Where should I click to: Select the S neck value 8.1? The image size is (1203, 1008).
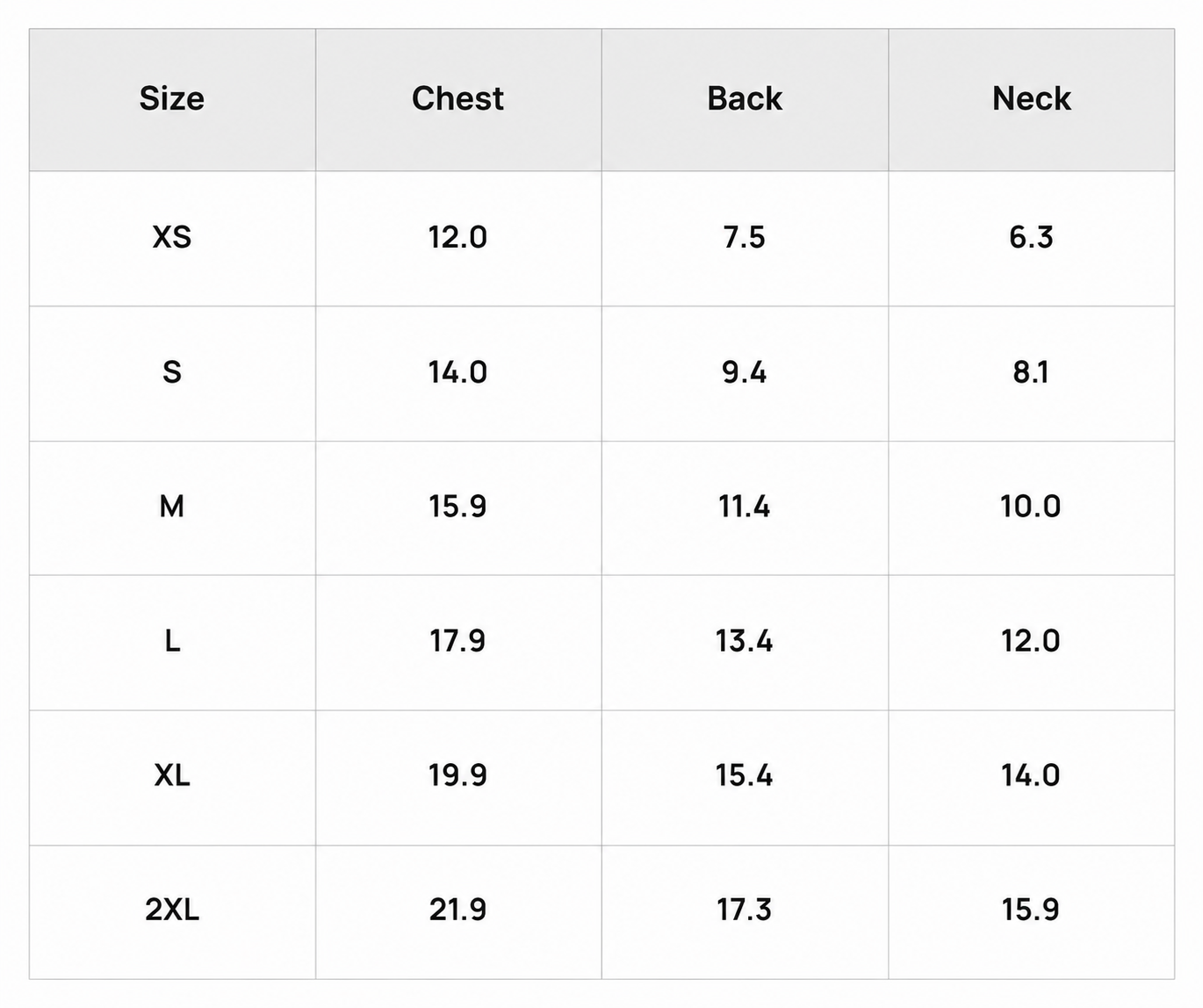(1031, 372)
